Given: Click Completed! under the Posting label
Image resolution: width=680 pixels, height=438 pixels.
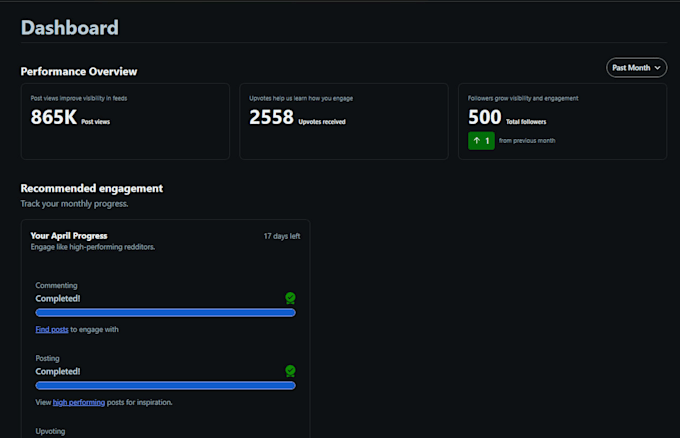Looking at the screenshot, I should (x=58, y=372).
